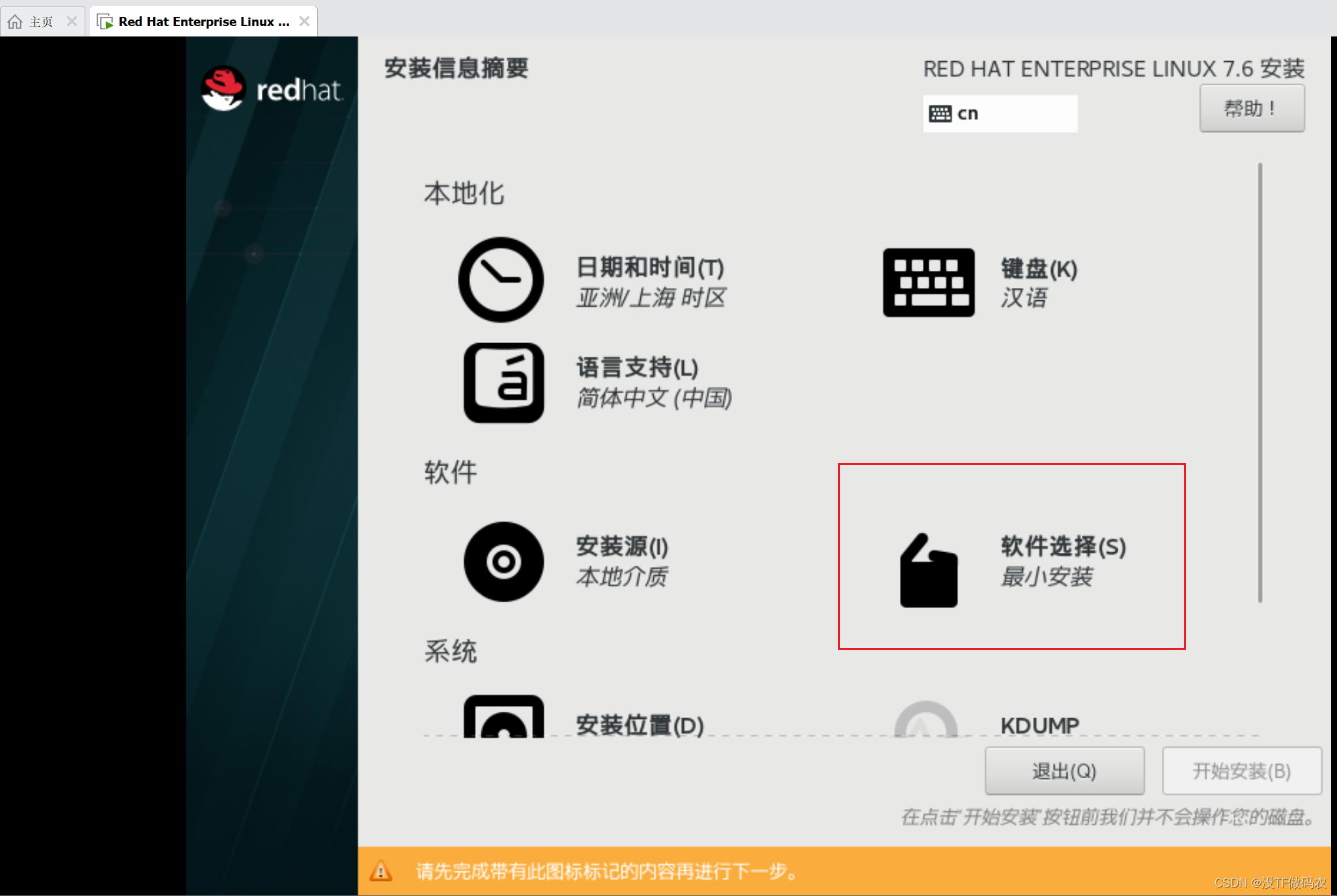The width and height of the screenshot is (1337, 896).
Task: Click the orange warning triangle icon
Action: 381,871
